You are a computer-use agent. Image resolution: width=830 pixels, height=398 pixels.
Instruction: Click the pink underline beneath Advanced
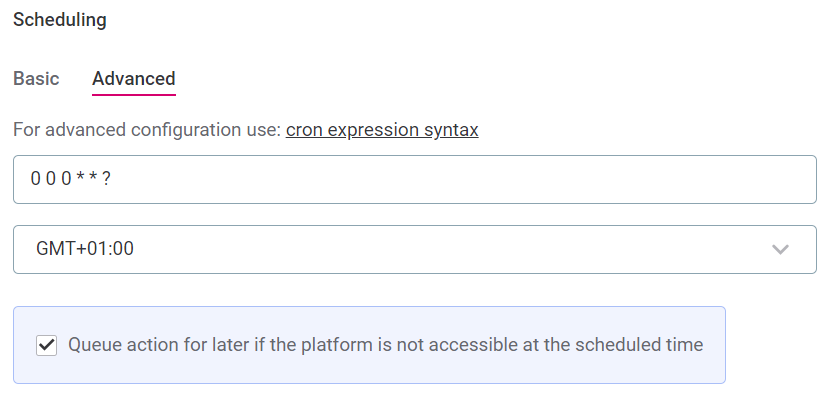(x=133, y=95)
